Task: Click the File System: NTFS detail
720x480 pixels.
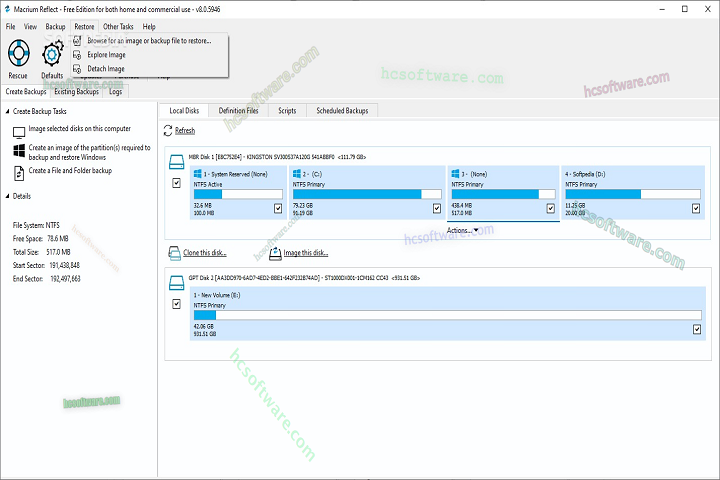Action: pos(36,225)
